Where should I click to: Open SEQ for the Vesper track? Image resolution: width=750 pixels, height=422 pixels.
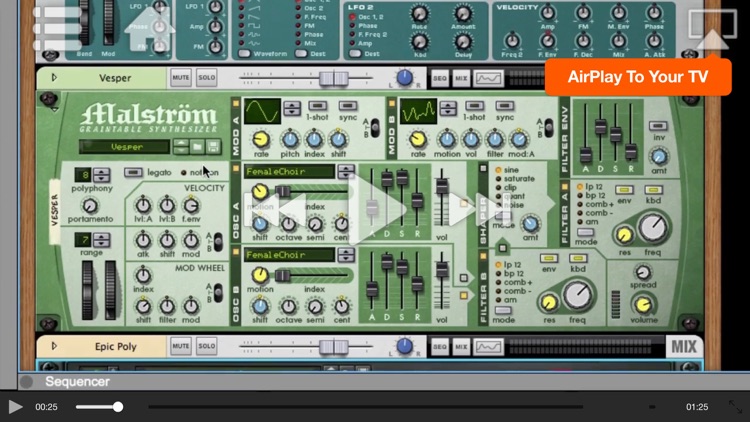point(440,78)
